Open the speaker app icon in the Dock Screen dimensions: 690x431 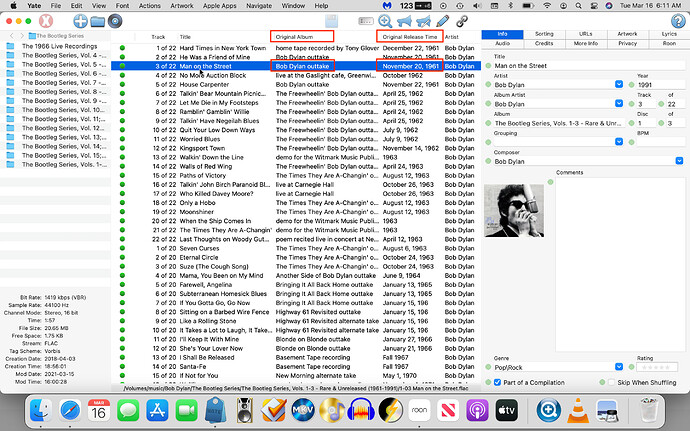tap(245, 410)
